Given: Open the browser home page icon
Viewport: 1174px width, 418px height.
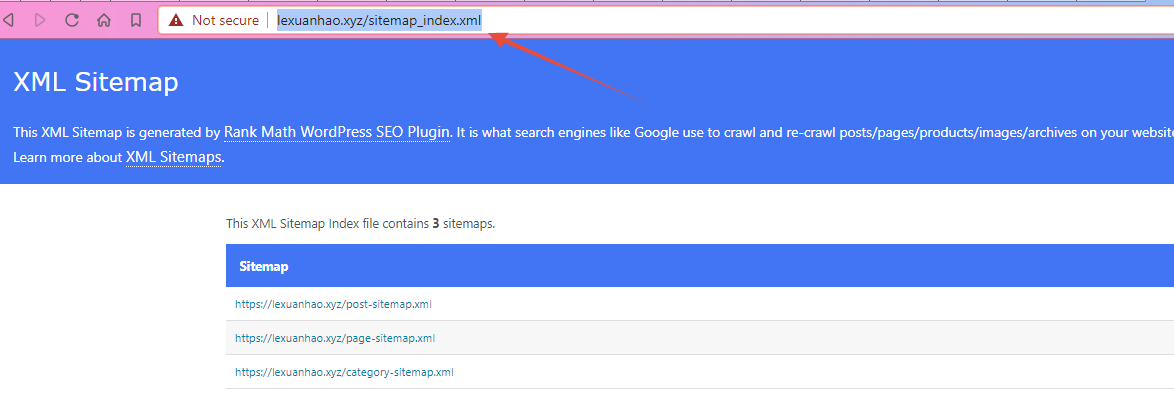Looking at the screenshot, I should [x=104, y=20].
